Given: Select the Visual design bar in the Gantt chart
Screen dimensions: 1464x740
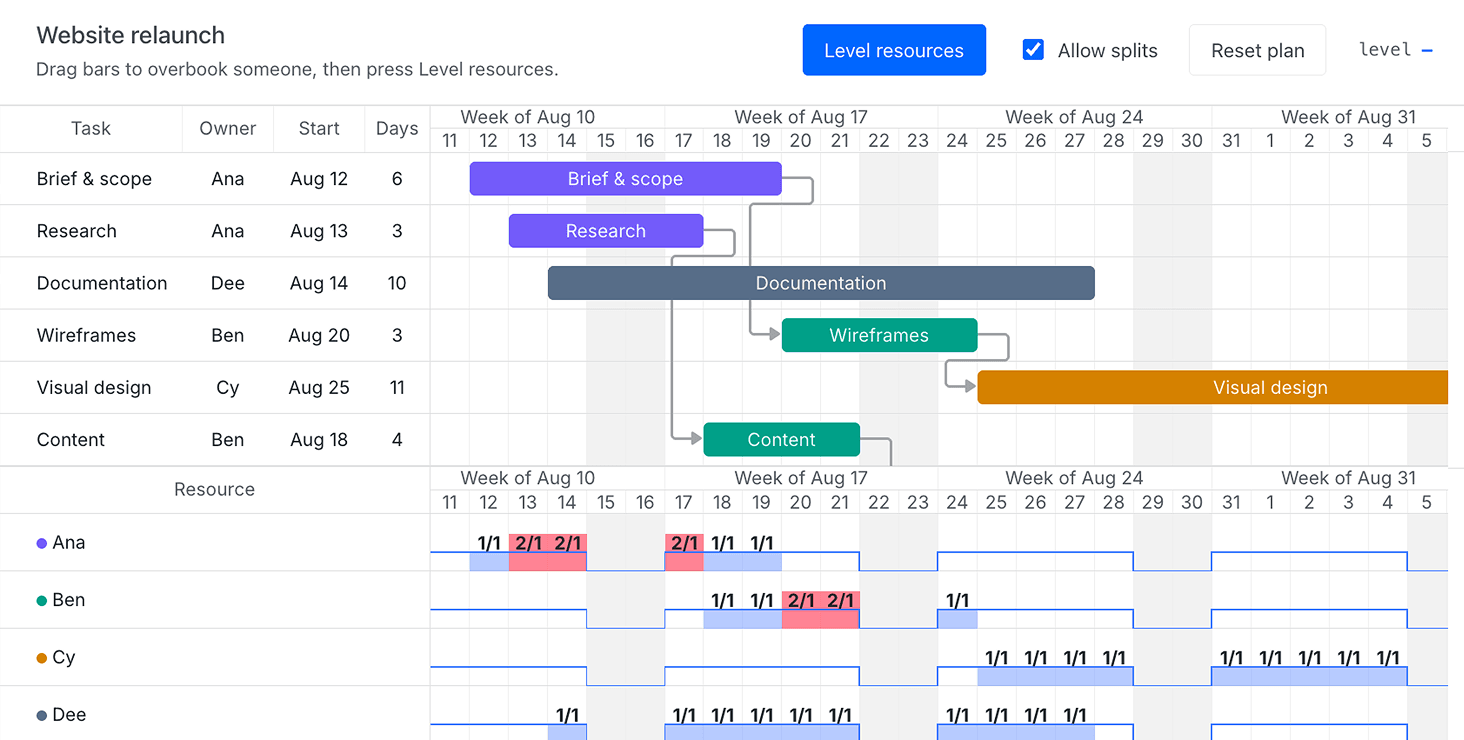Looking at the screenshot, I should 1212,387.
